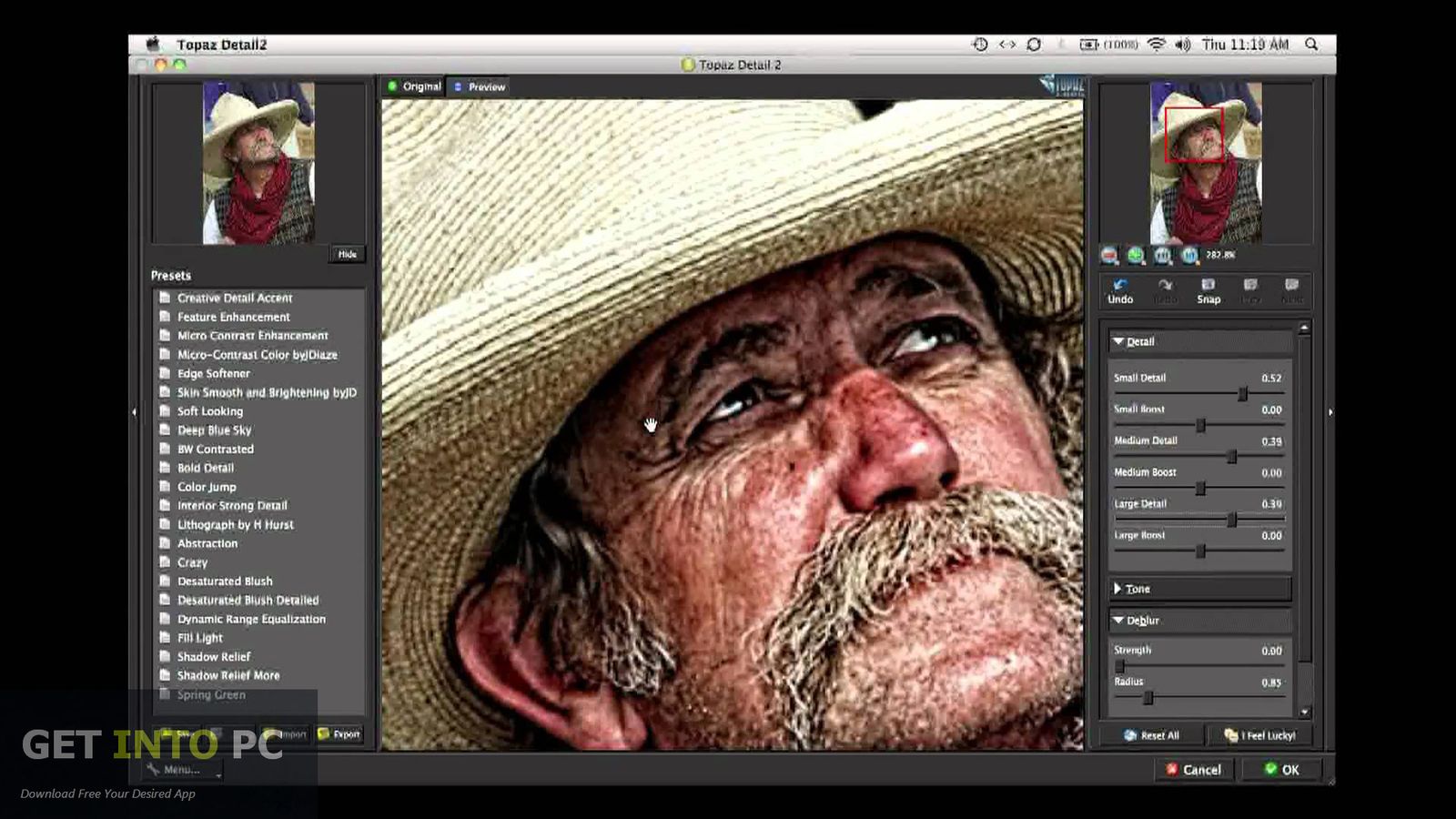Click the settings panel scroll-up arrow
The height and width of the screenshot is (819, 1456).
point(1305,328)
